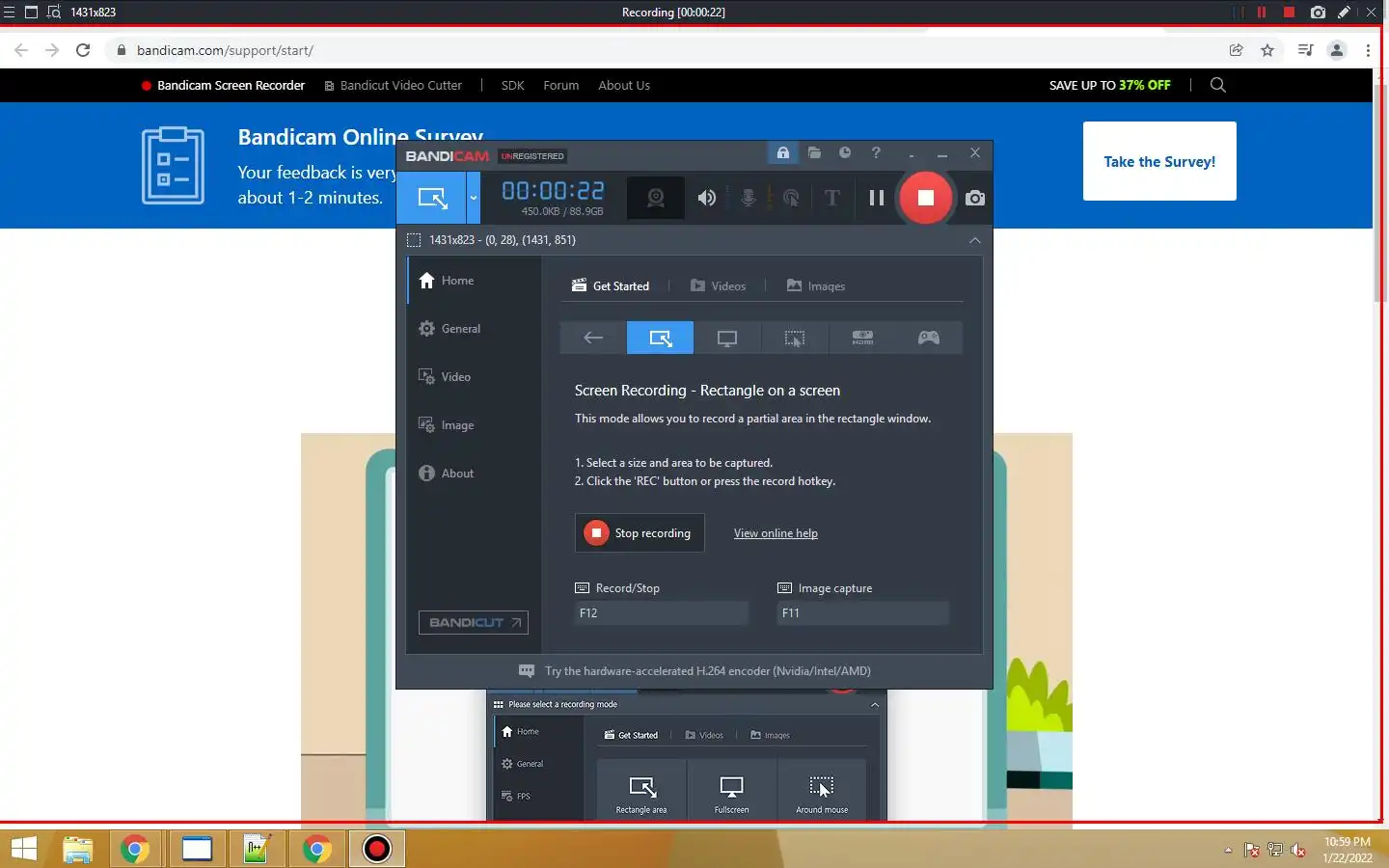Viewport: 1389px width, 868px height.
Task: Collapse the Bandicam panel with chevron
Action: coord(975,240)
